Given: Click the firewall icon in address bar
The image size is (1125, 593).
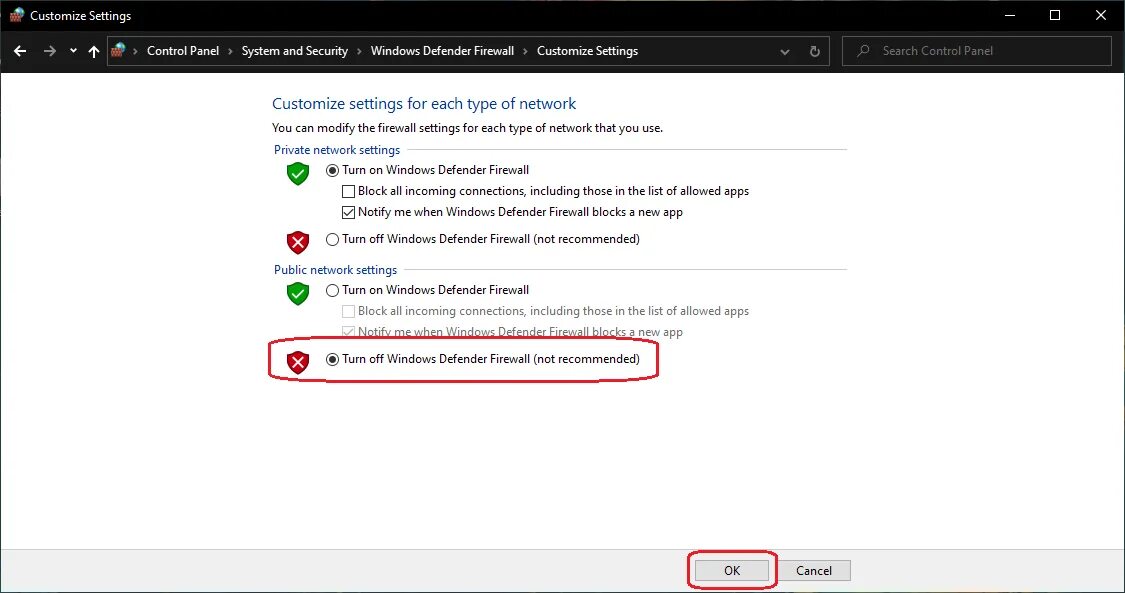Looking at the screenshot, I should (118, 50).
